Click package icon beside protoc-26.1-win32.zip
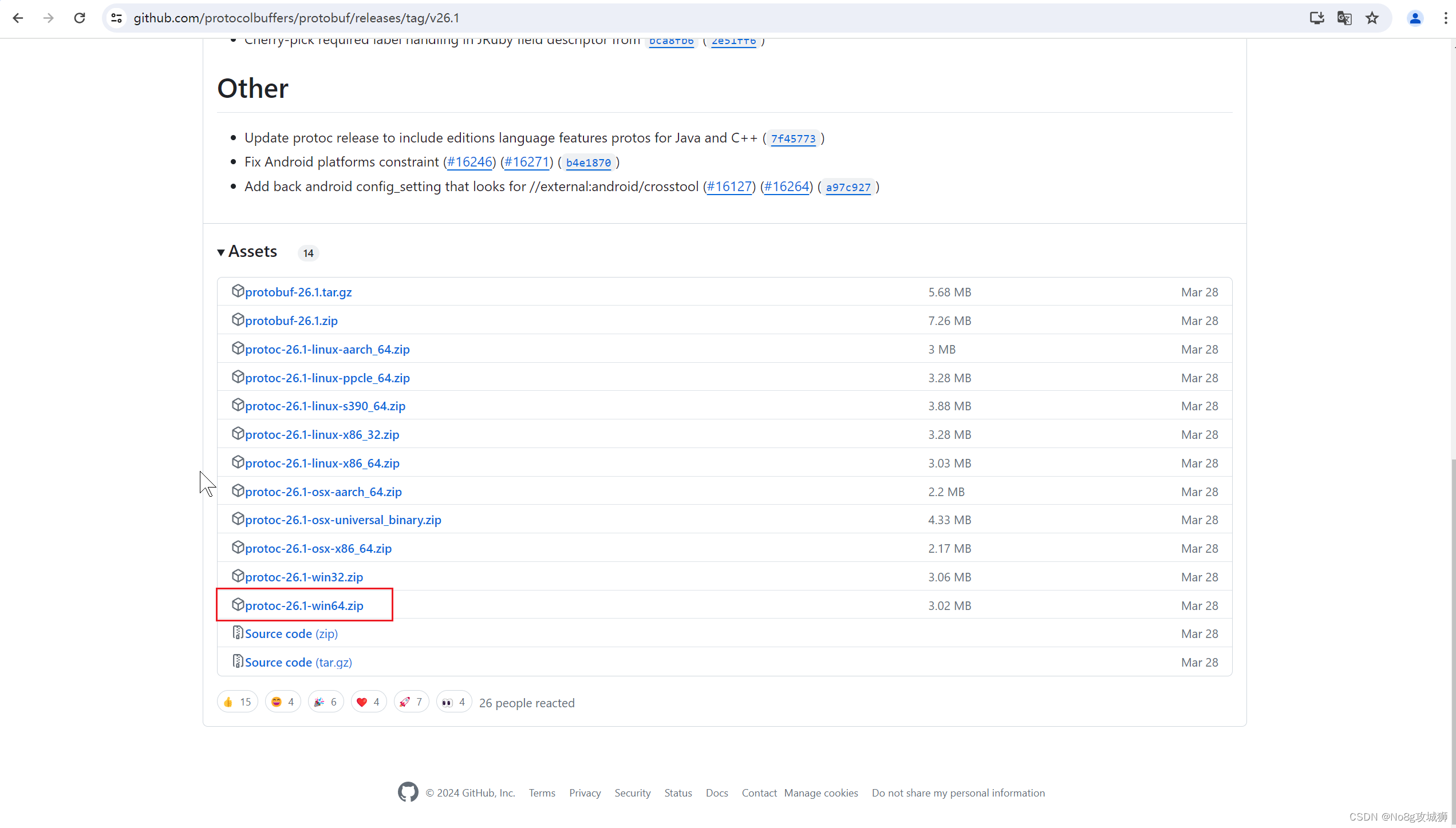This screenshot has width=1456, height=828. click(x=238, y=576)
